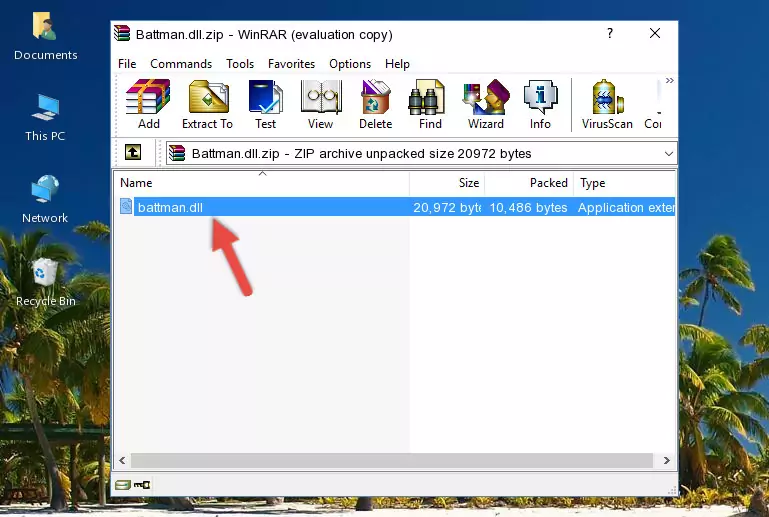This screenshot has height=517, width=769.
Task: Open the Commands menu
Action: pos(181,64)
